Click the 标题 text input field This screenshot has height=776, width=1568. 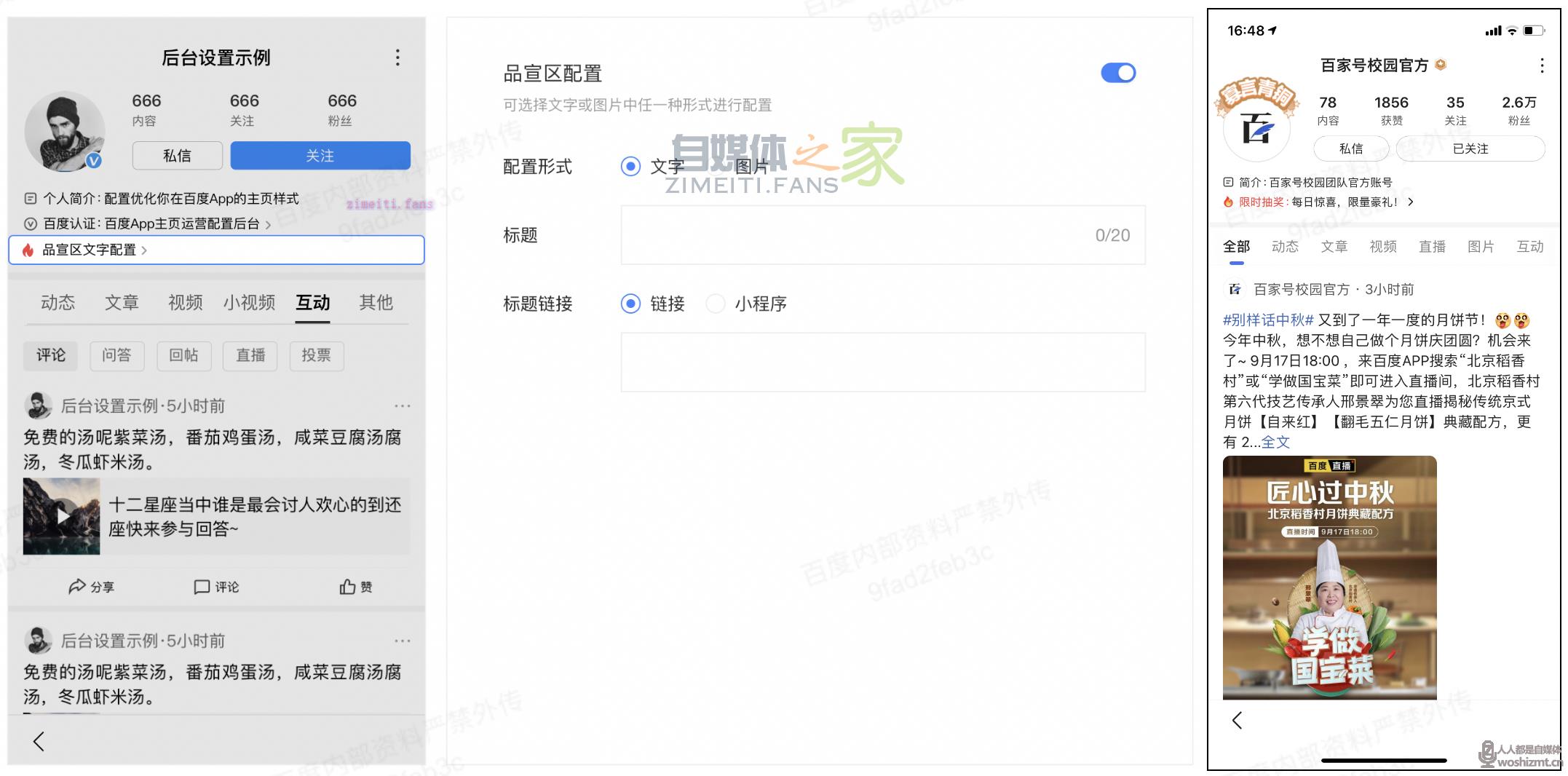882,235
